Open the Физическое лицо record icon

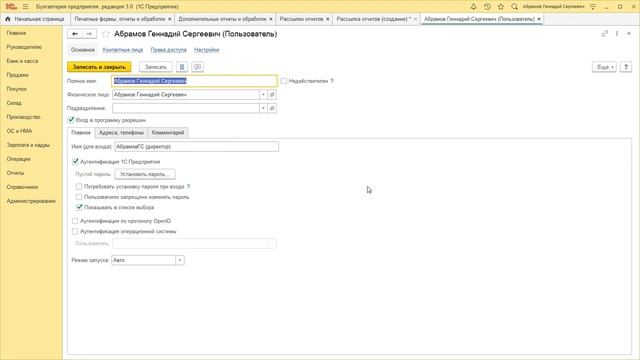coord(272,95)
